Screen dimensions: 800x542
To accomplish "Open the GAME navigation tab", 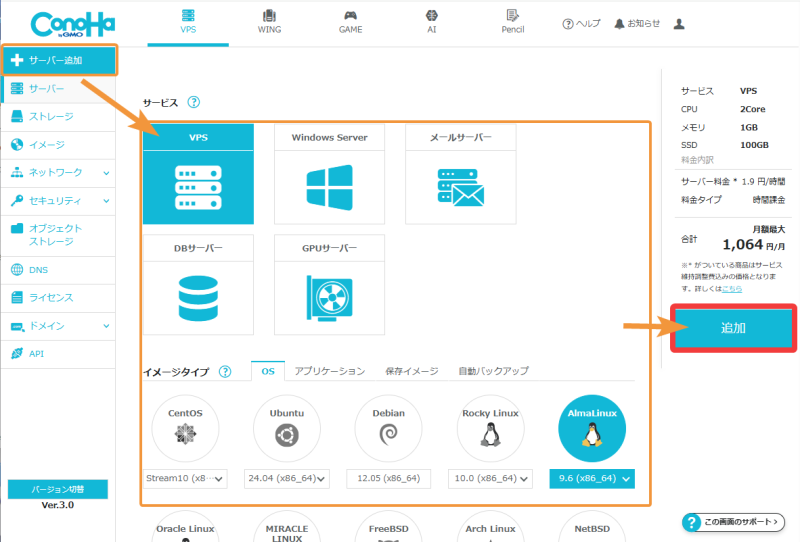I will tap(351, 22).
